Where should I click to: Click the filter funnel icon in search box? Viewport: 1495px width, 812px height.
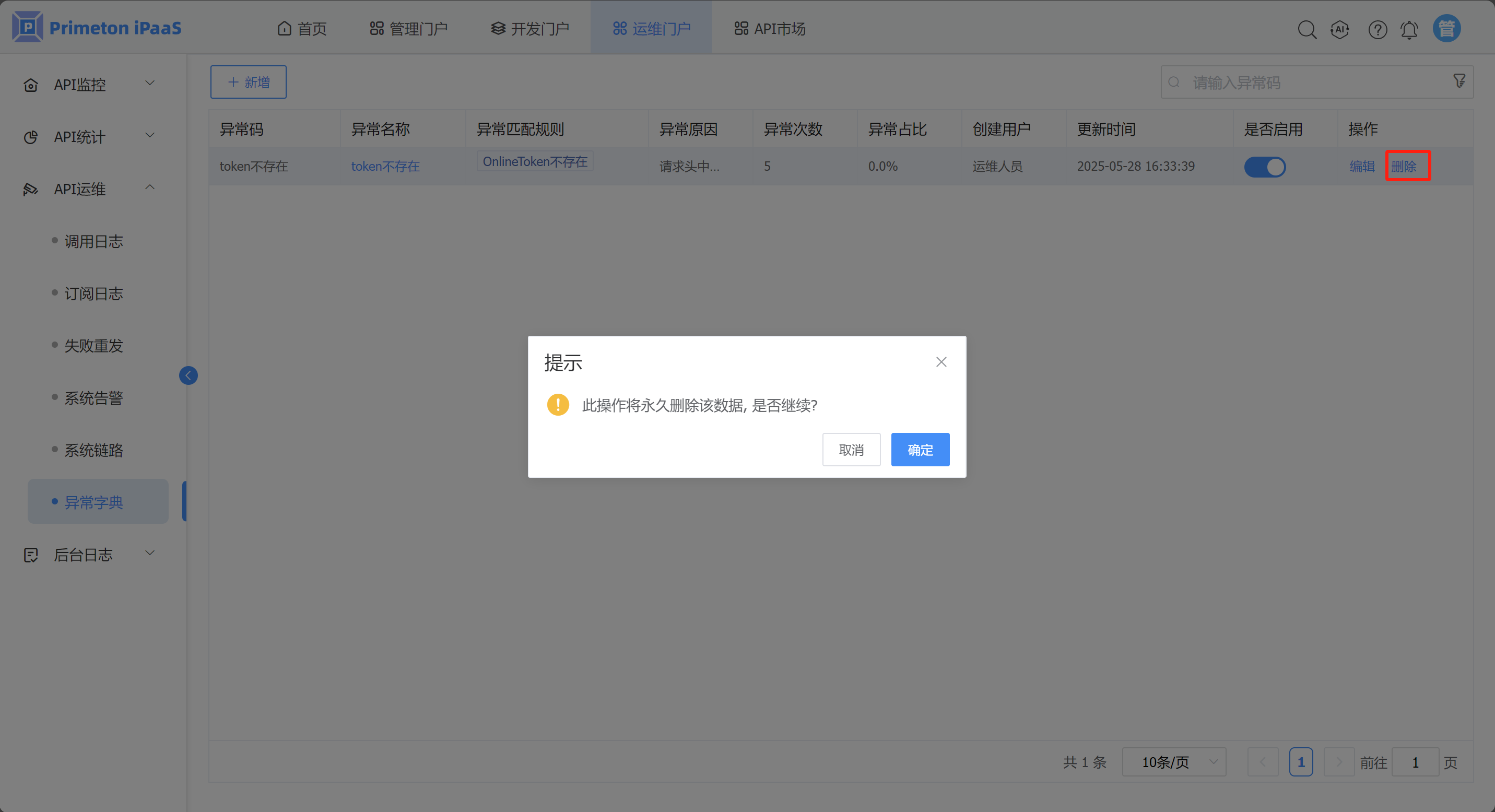coord(1459,81)
